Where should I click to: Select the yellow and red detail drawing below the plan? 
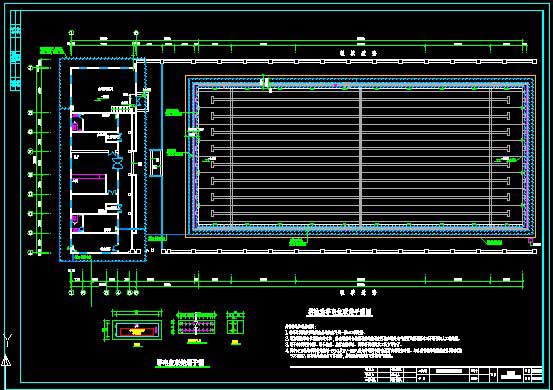tap(137, 331)
